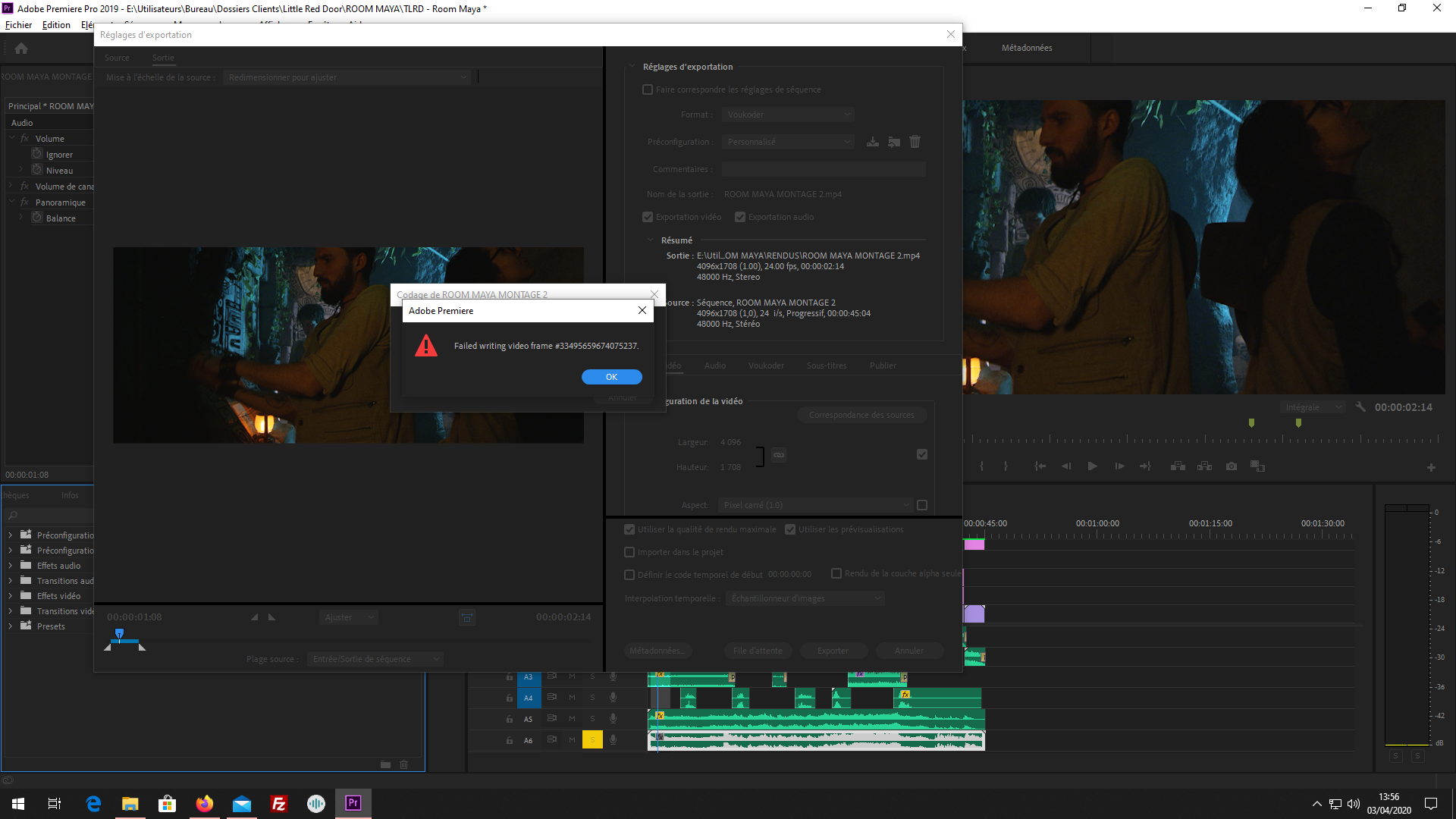Toggle the yellow Solo button on track A6
This screenshot has height=819, width=1456.
pos(592,740)
